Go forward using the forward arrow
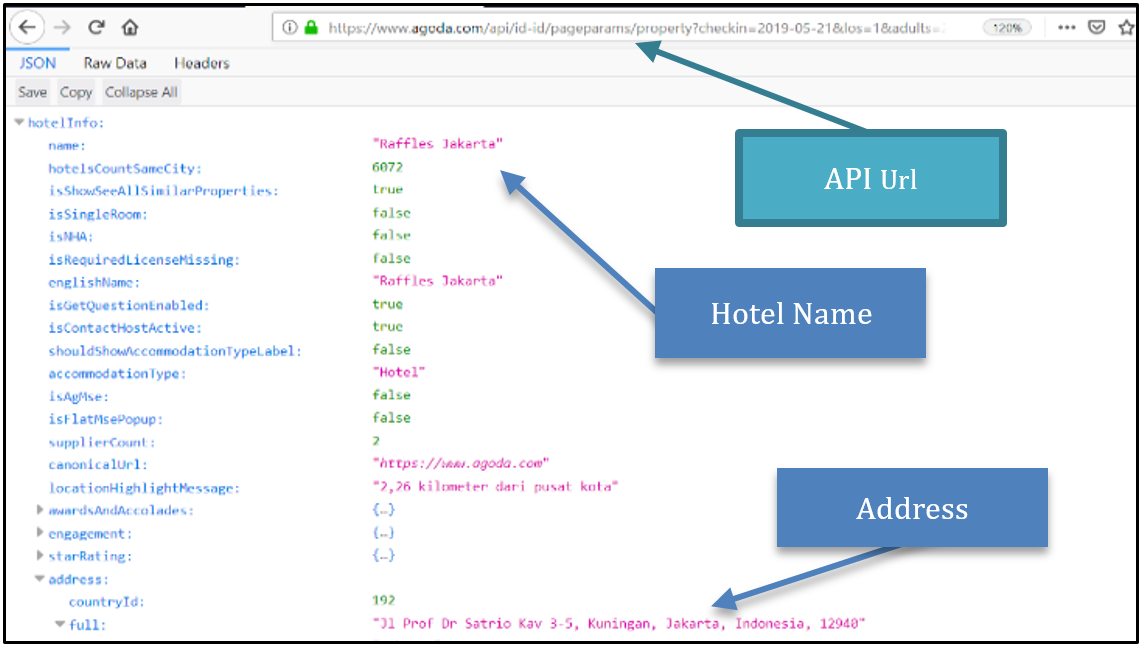The height and width of the screenshot is (649, 1145). tap(63, 28)
